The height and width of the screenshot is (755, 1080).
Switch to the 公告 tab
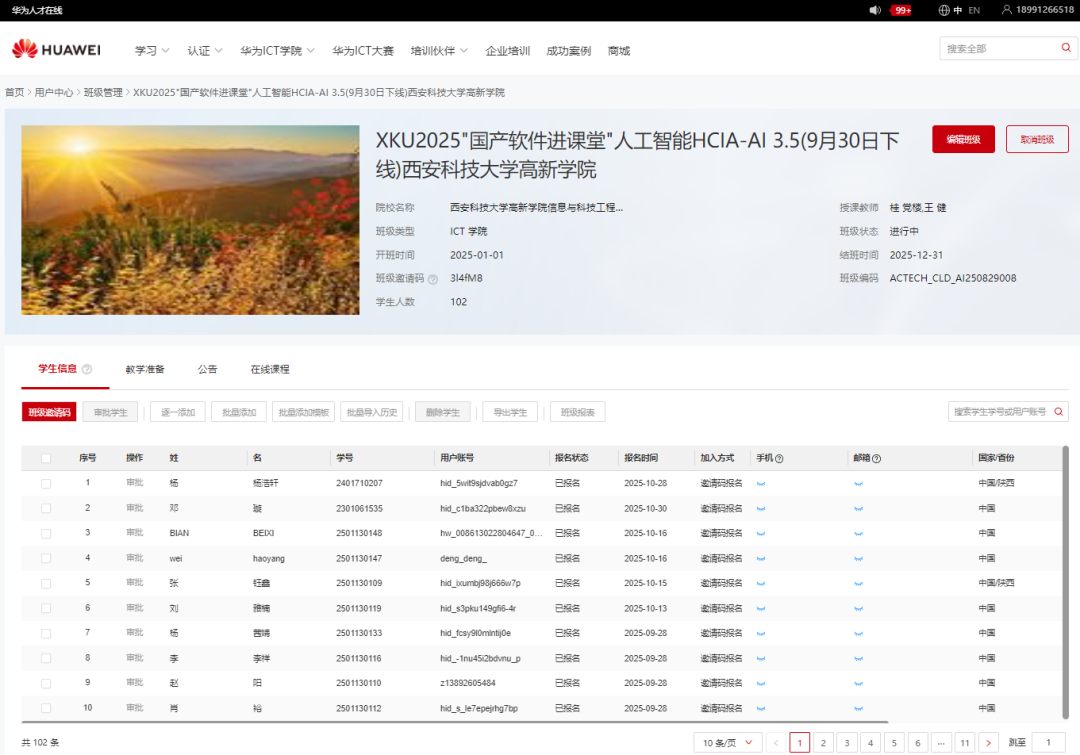coord(207,369)
